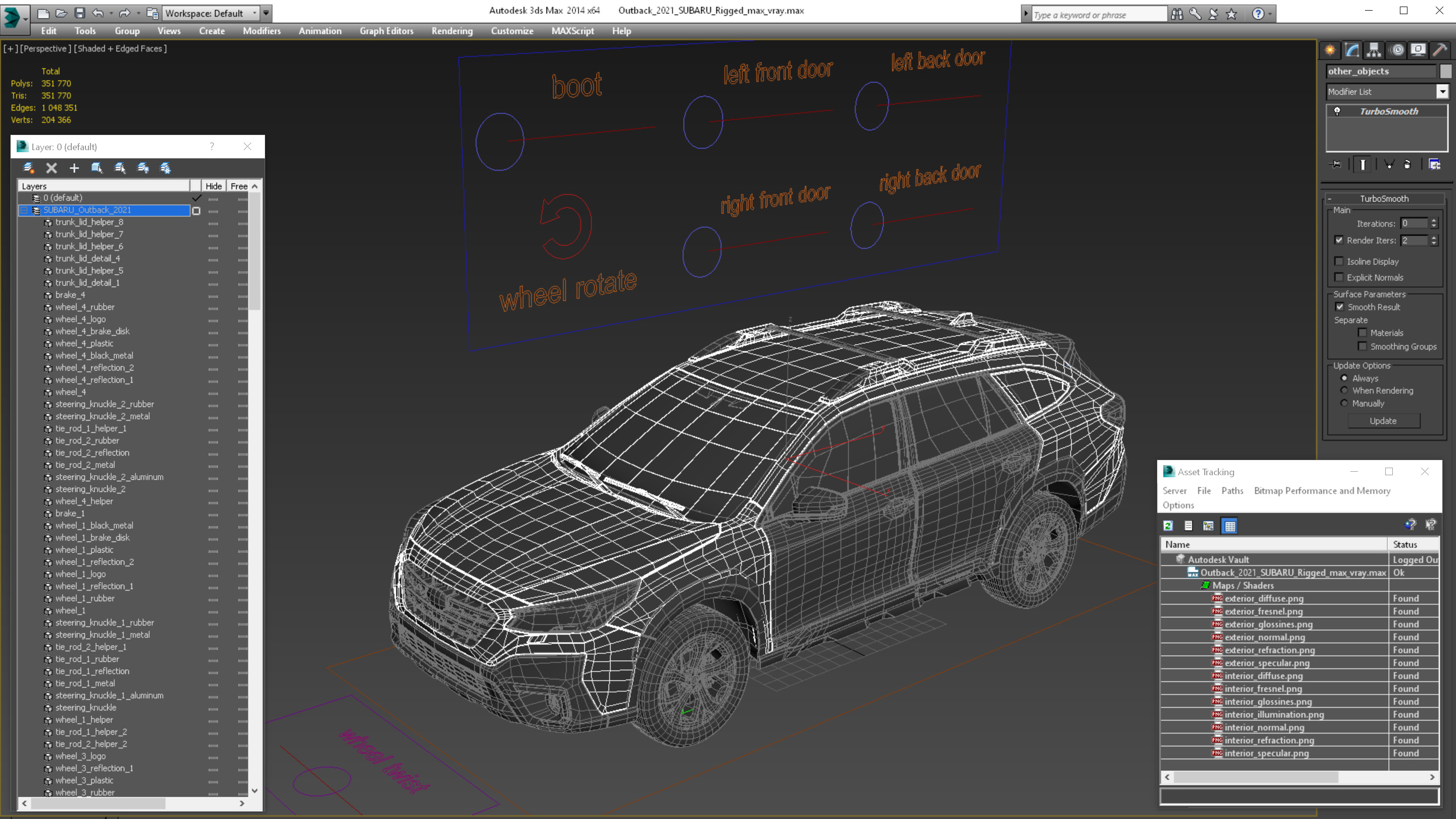Toggle Smooth Result checkbox
The image size is (1456, 819).
pos(1339,307)
